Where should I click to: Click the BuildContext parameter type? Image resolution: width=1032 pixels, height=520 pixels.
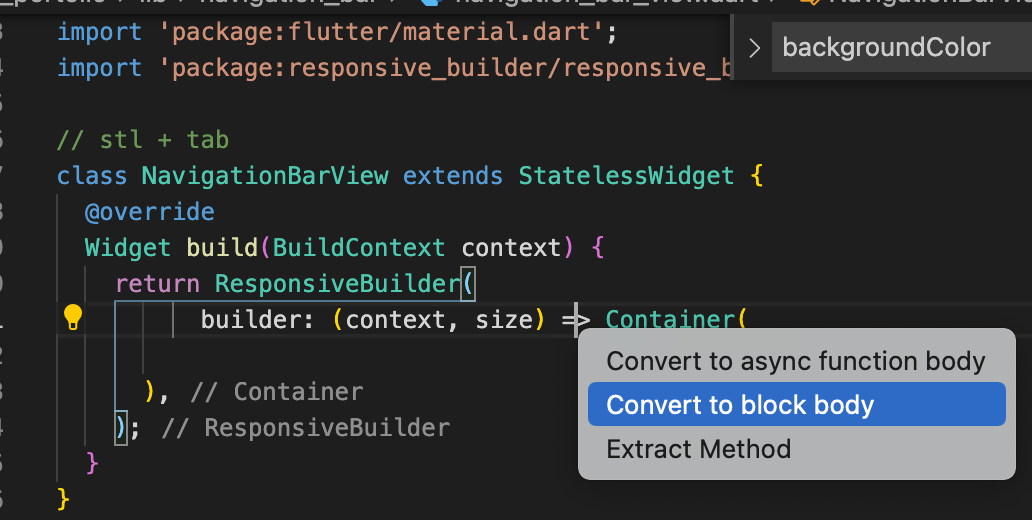[x=359, y=247]
